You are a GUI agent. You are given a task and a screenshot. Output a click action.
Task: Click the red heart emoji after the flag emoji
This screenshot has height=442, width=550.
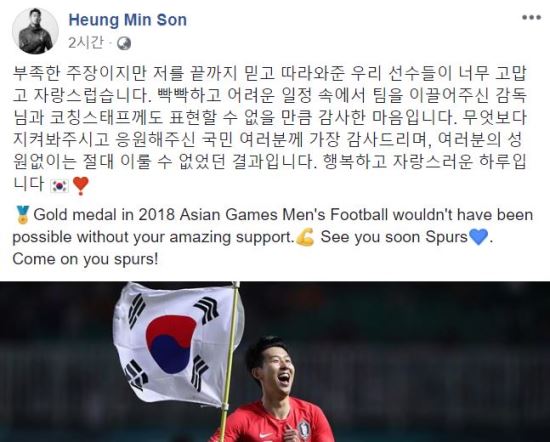[81, 185]
